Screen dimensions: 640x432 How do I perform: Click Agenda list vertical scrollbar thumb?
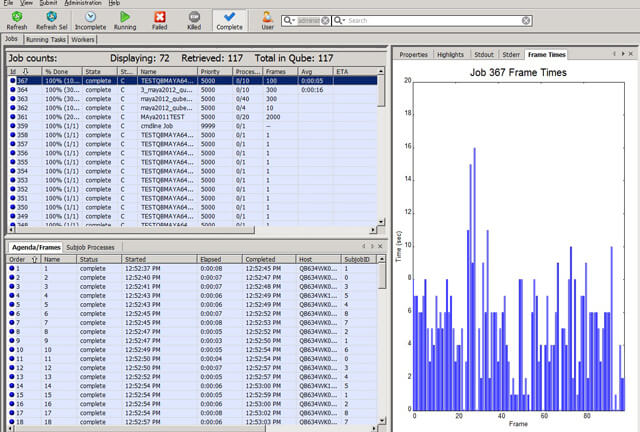(382, 276)
